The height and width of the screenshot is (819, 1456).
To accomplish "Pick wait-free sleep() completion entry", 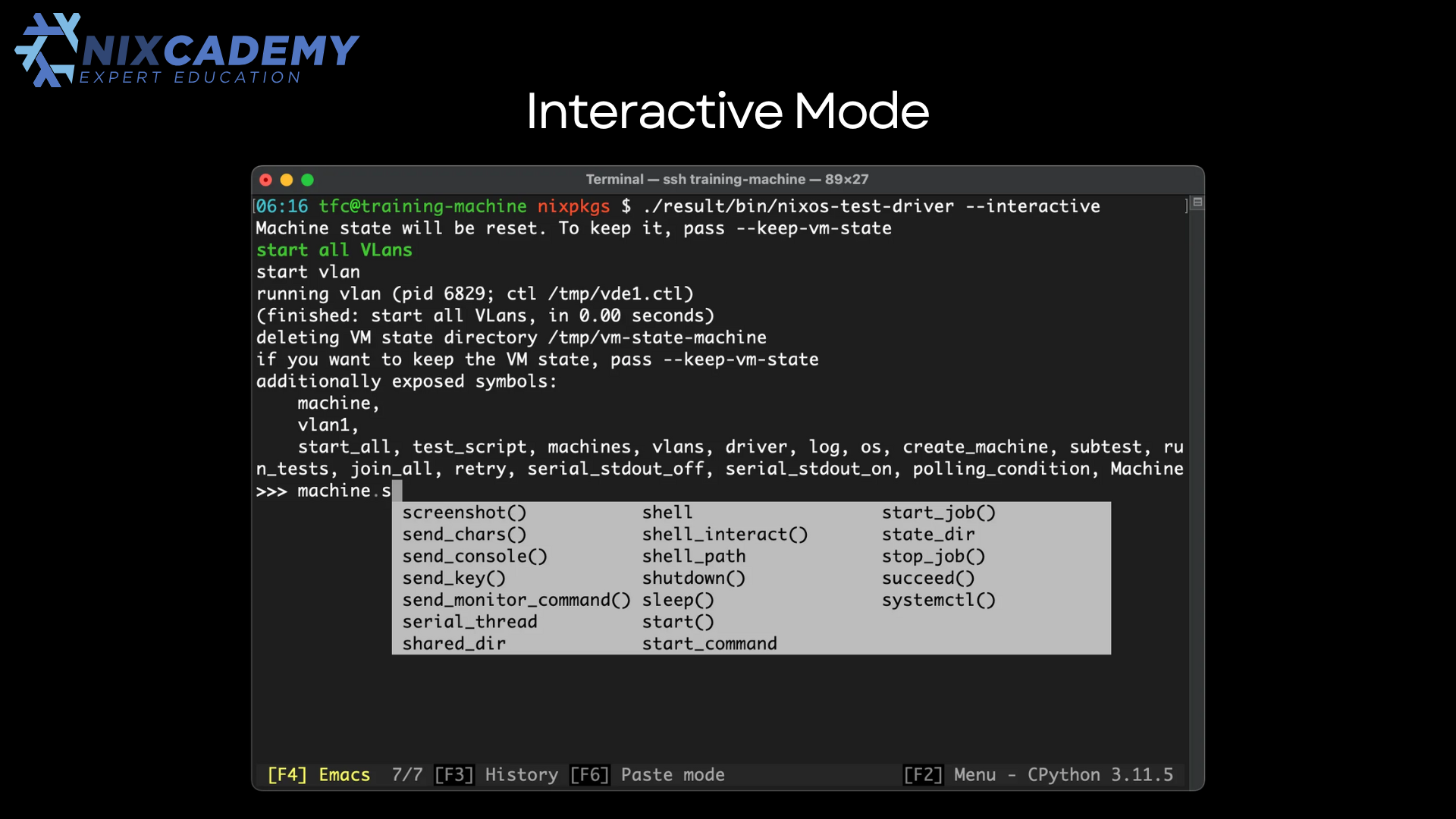I will click(x=678, y=600).
